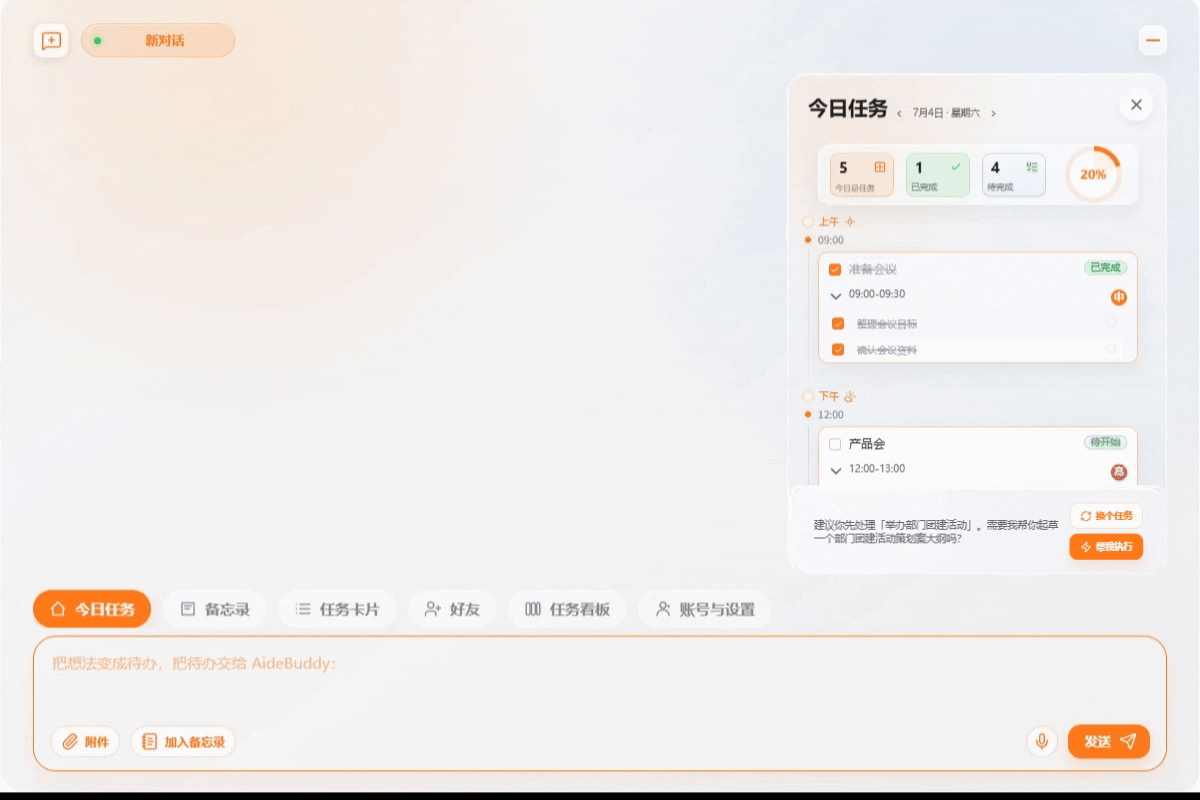This screenshot has height=800, width=1200.
Task: Uncheck the 整理会议目标 subtask checkbox
Action: pos(838,324)
